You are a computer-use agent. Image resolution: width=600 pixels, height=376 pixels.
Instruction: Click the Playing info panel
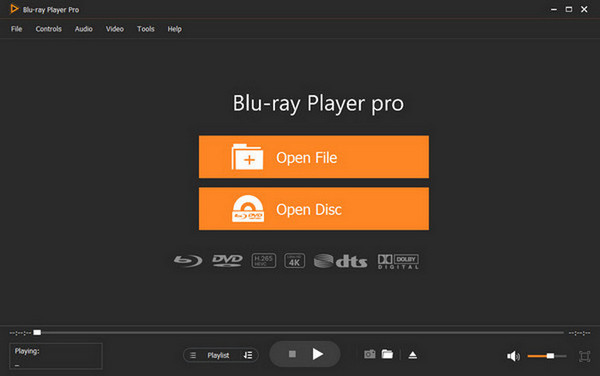[x=56, y=356]
